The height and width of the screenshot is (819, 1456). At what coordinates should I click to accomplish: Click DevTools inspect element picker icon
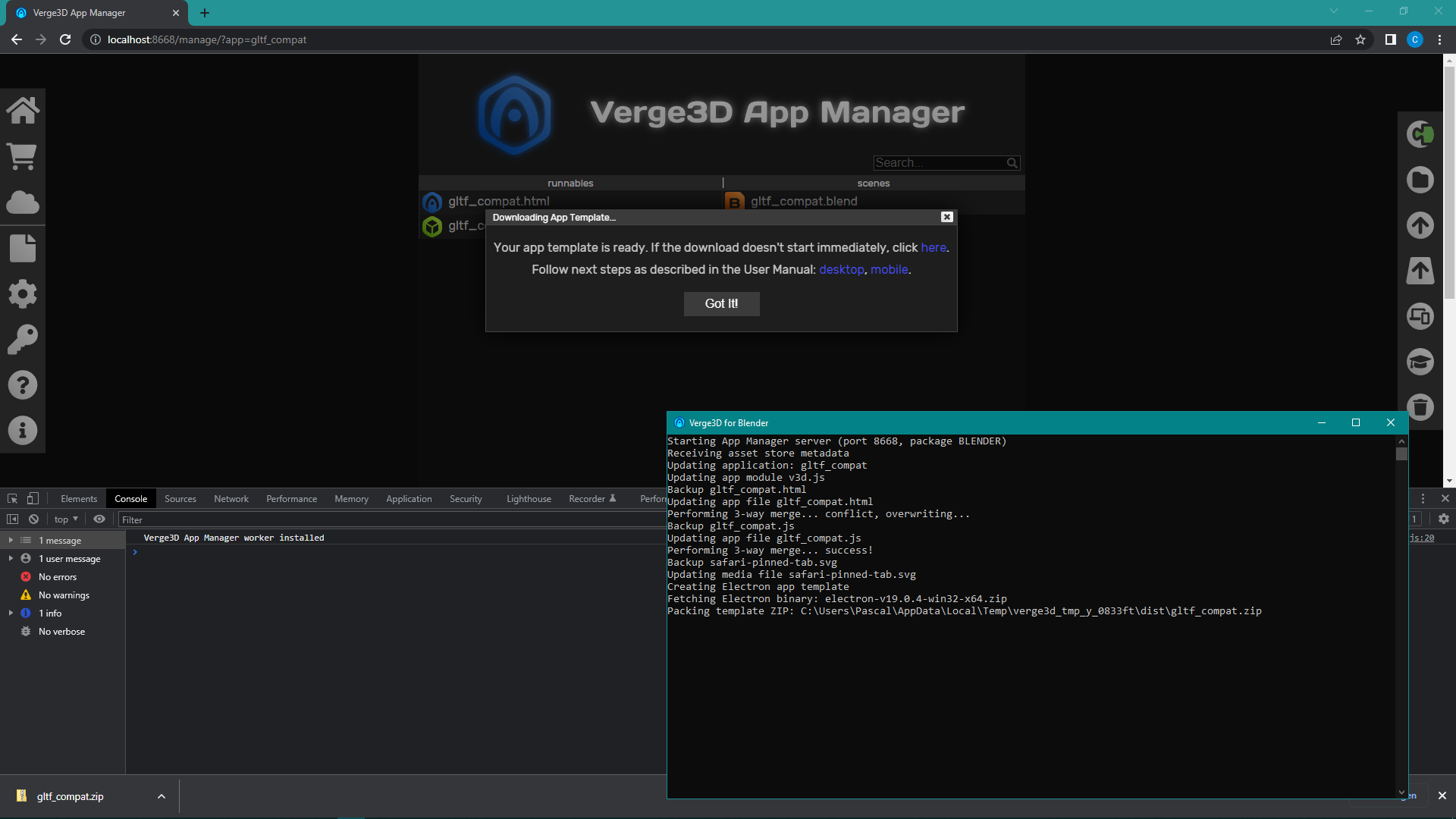point(12,498)
